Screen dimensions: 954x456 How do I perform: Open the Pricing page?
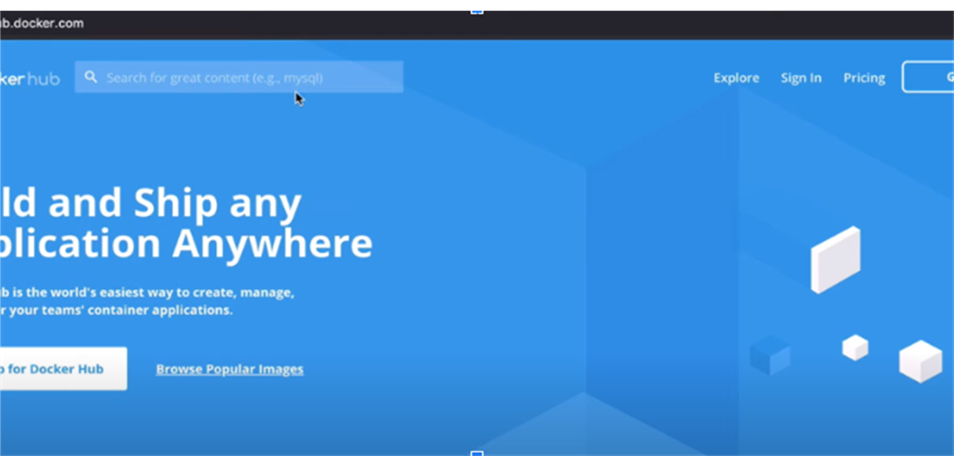(864, 78)
